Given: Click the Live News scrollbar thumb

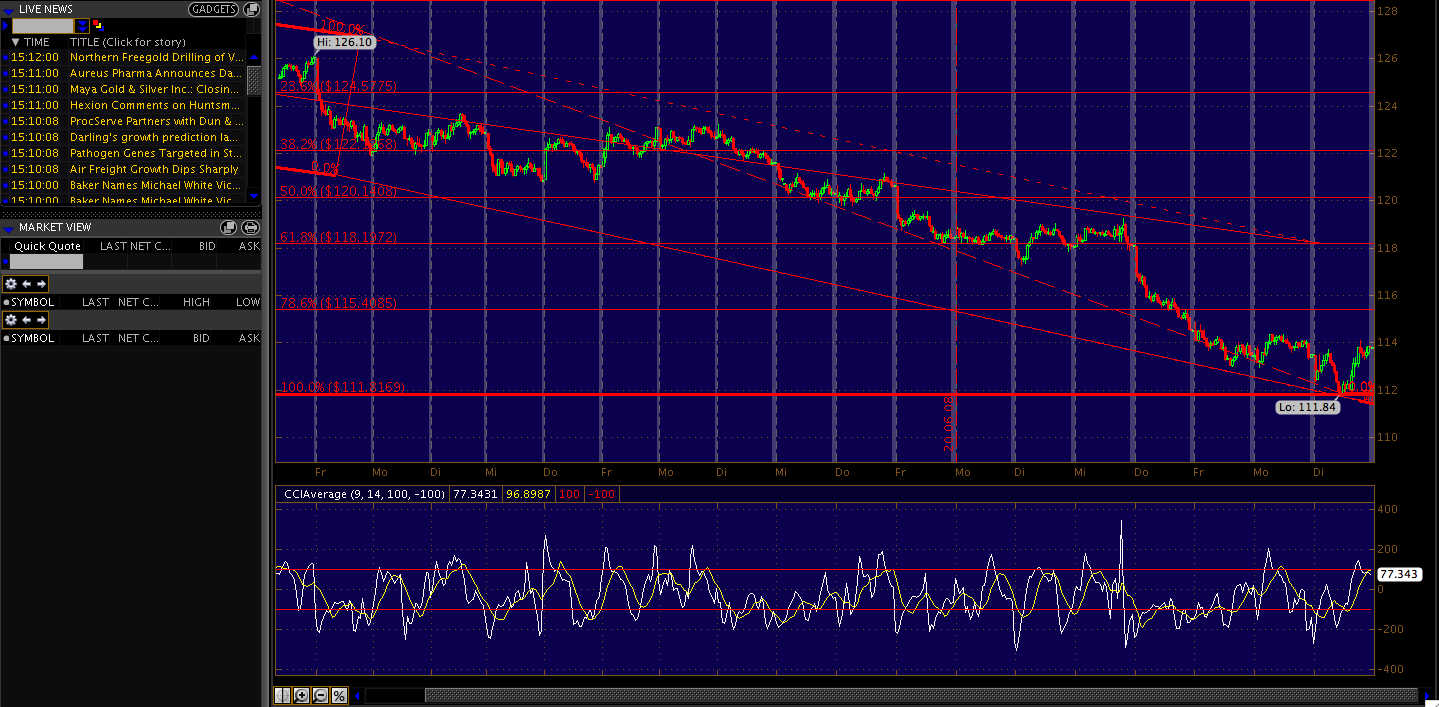Looking at the screenshot, I should tap(254, 80).
